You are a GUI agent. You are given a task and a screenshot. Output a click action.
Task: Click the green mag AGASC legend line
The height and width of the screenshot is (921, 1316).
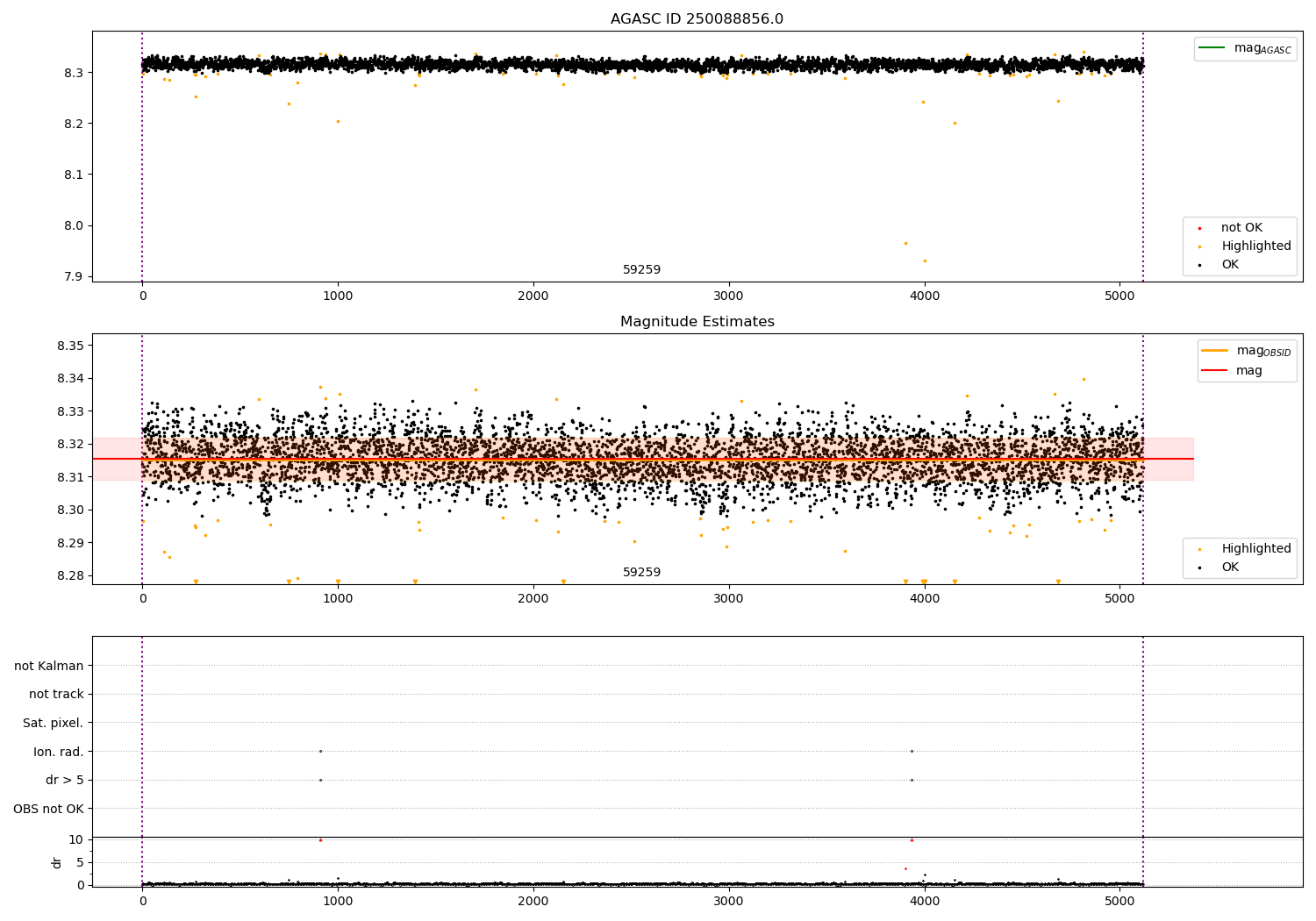1213,48
